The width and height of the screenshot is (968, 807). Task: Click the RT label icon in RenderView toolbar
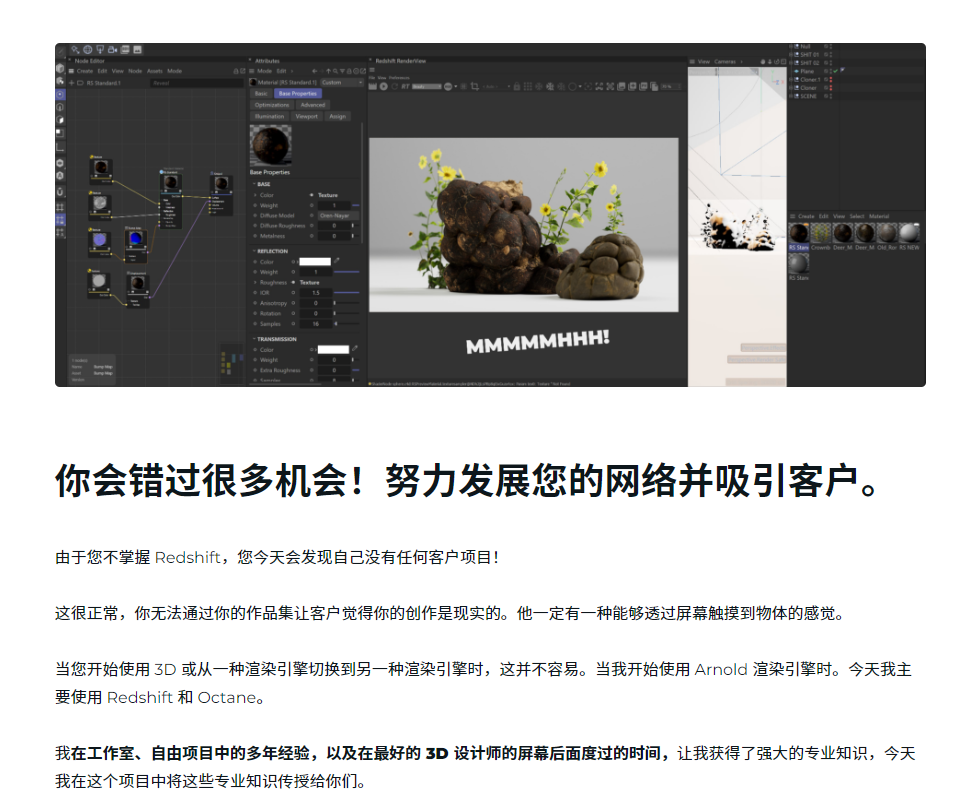pos(406,86)
